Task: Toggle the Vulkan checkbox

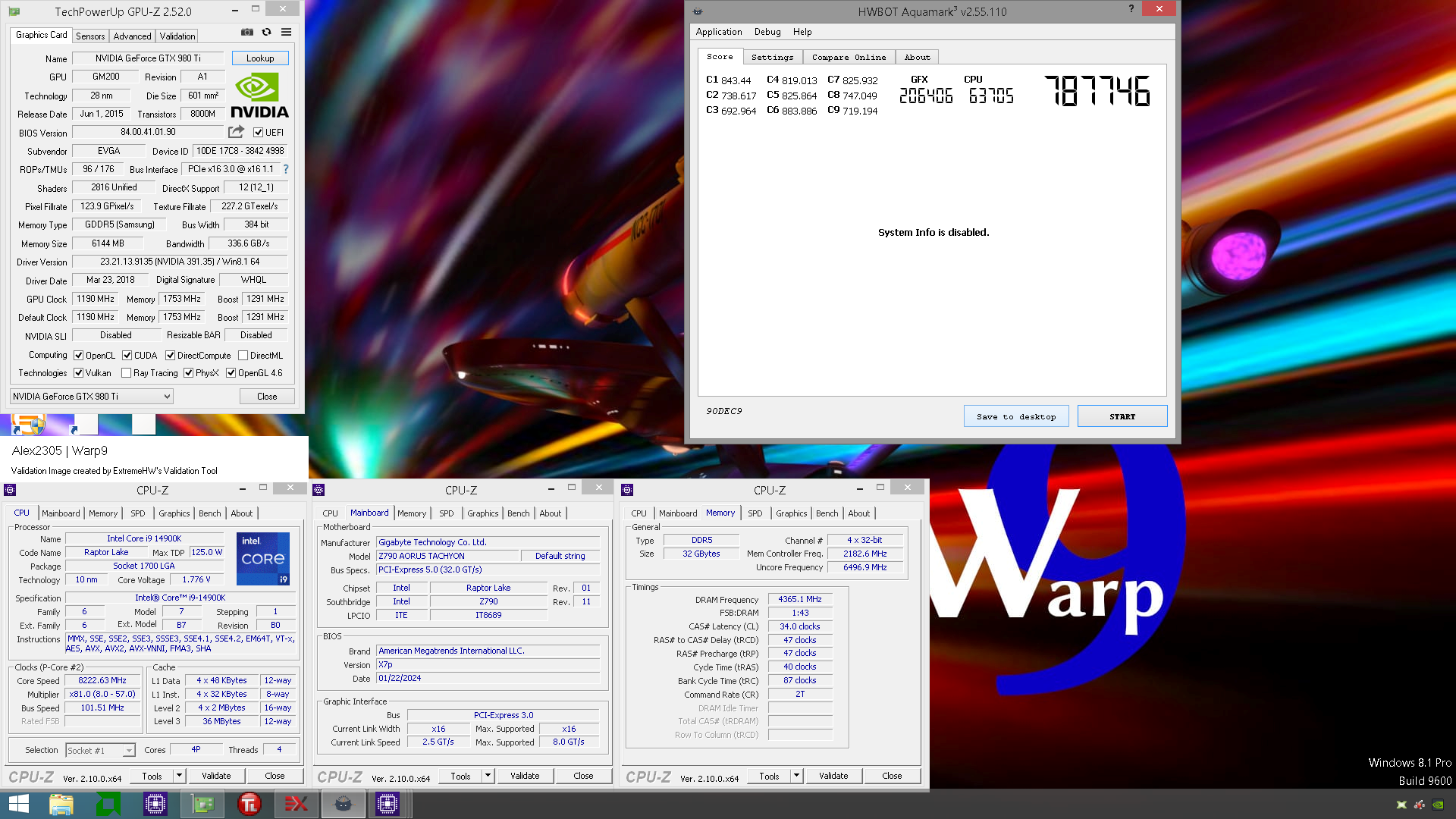Action: pyautogui.click(x=78, y=373)
